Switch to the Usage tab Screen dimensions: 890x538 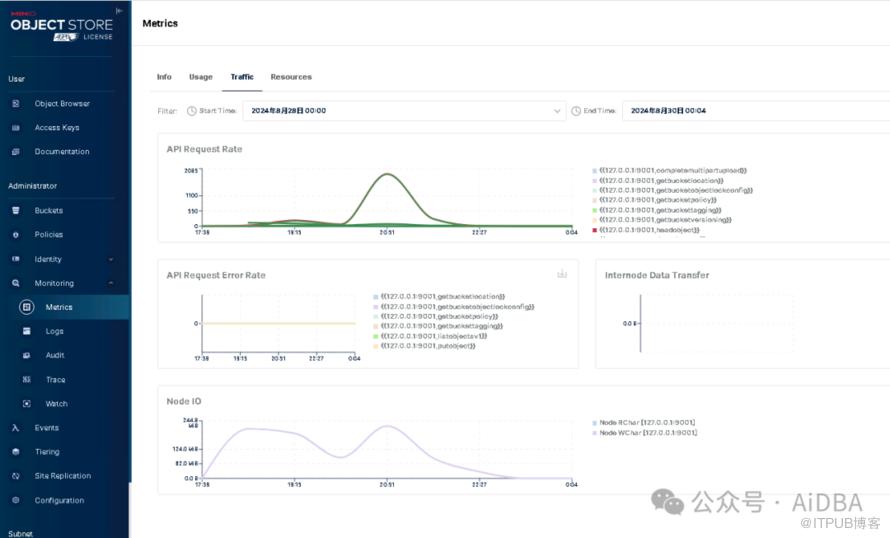[201, 77]
